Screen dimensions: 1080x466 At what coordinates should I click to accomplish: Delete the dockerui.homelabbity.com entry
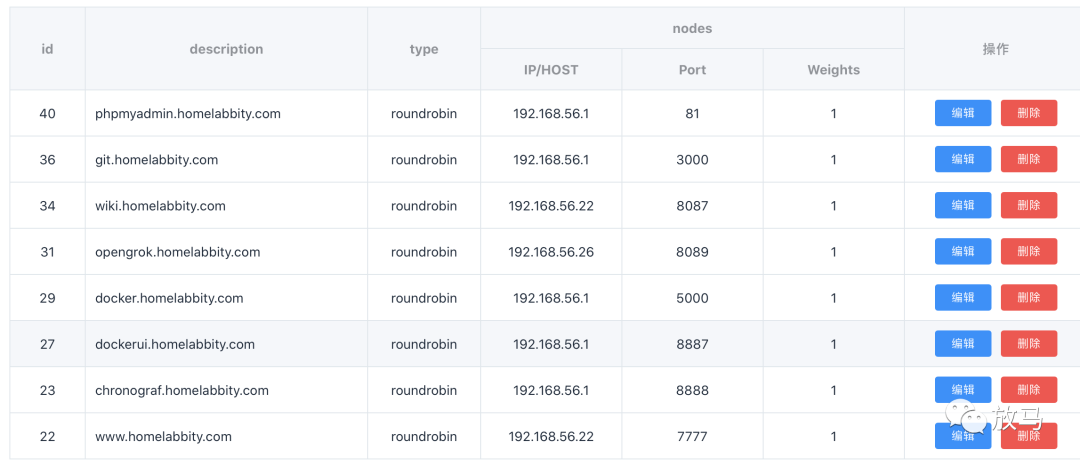(x=1028, y=344)
